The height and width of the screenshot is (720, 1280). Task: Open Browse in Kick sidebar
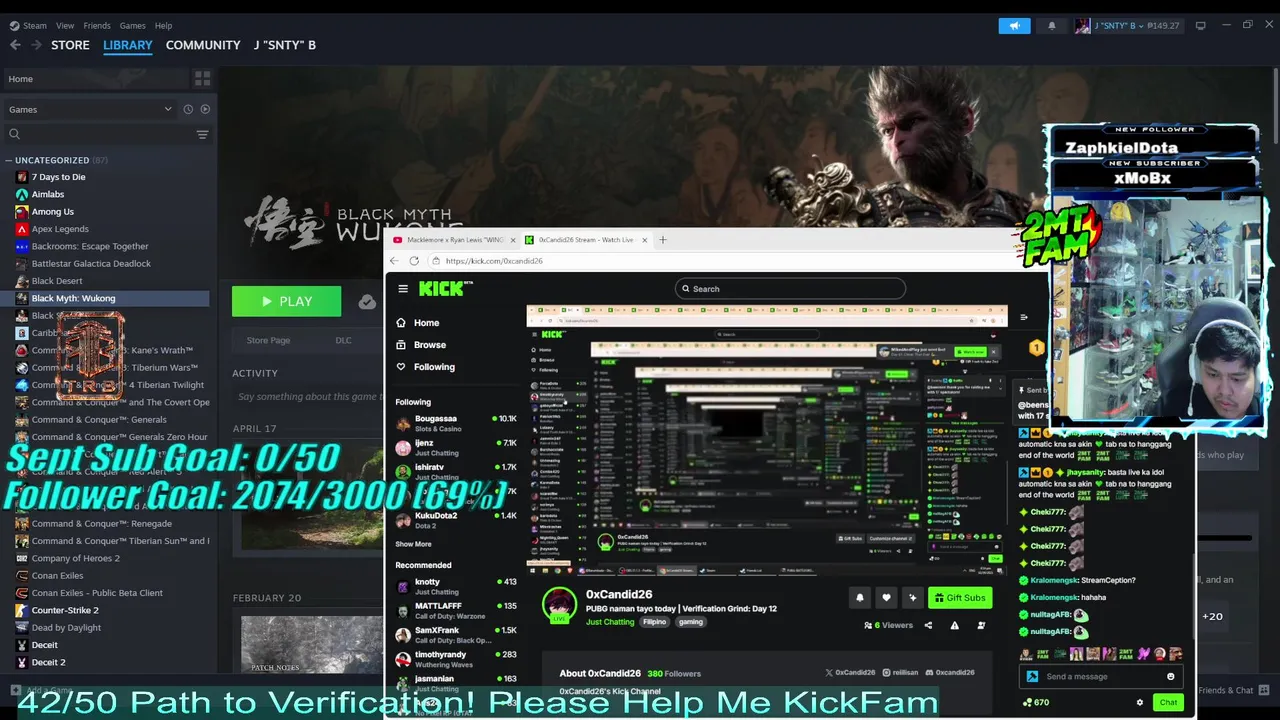point(429,345)
